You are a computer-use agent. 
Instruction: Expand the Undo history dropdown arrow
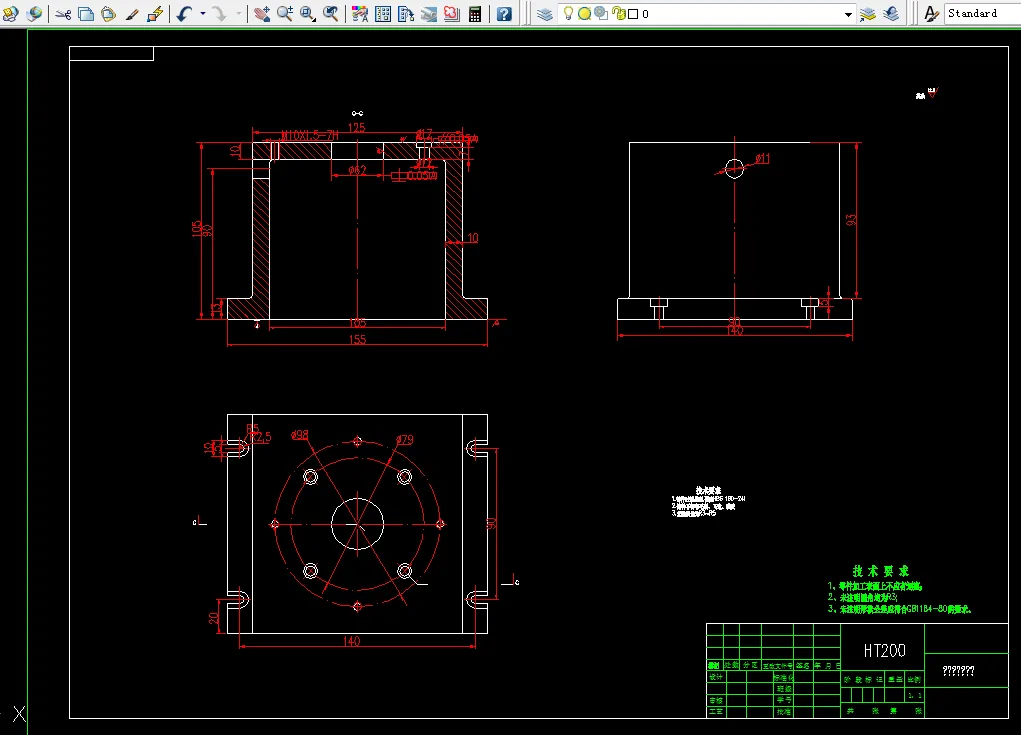[x=203, y=14]
